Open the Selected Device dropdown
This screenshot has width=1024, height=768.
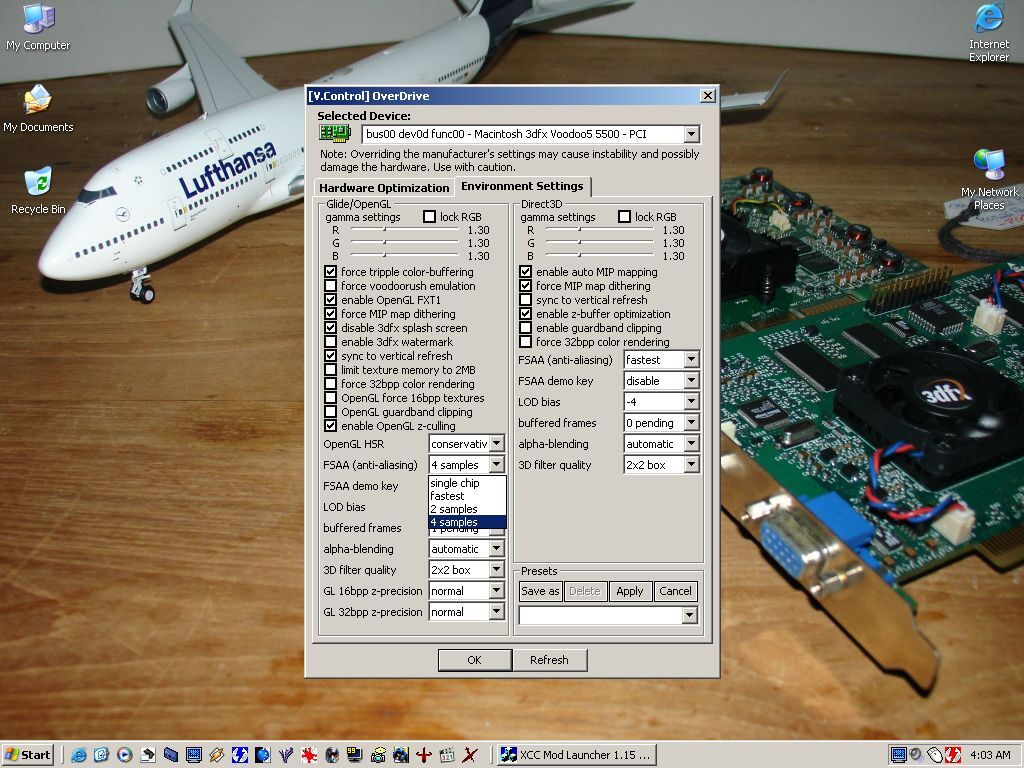pos(692,134)
